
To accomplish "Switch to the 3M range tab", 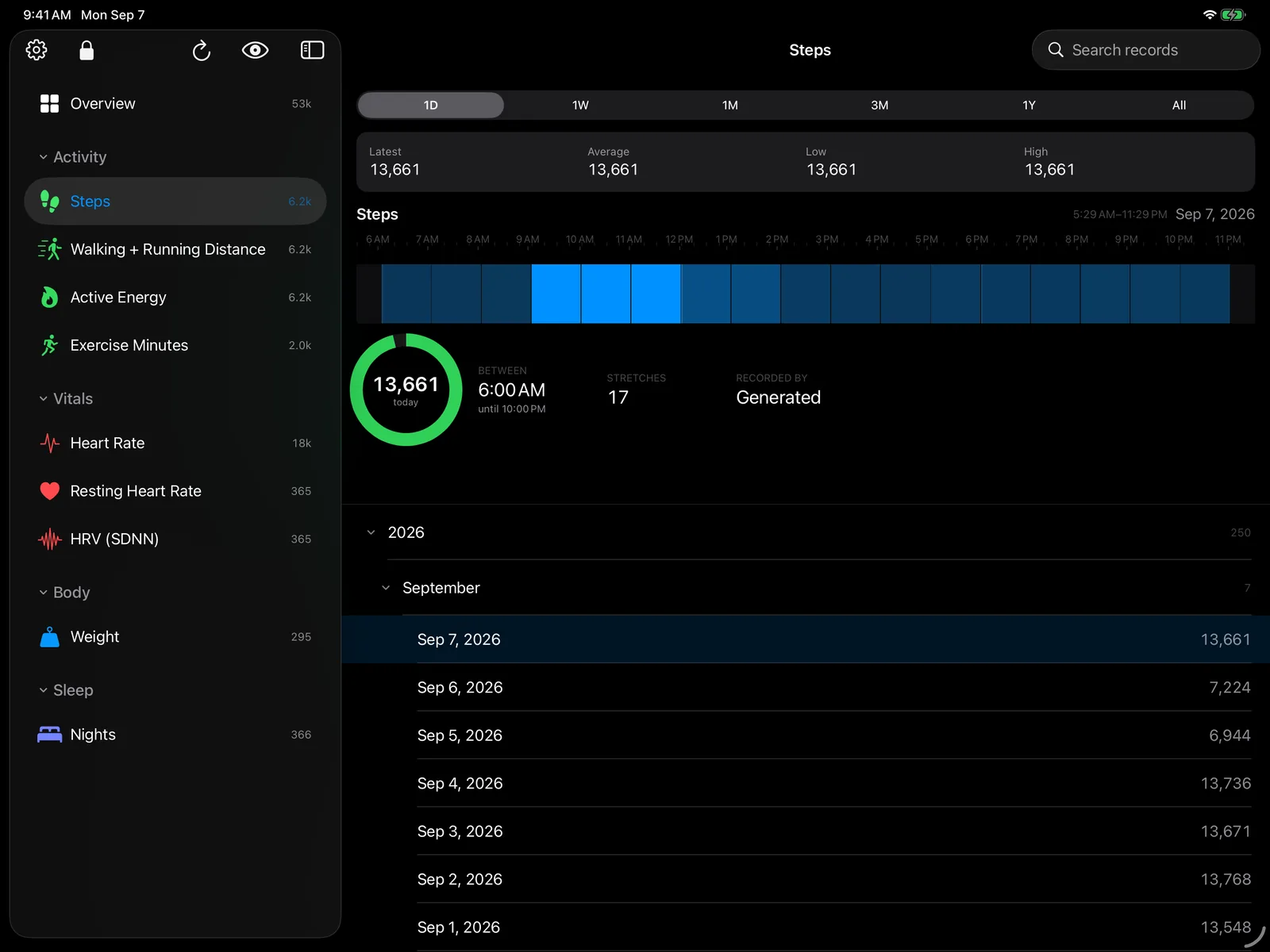I will click(x=879, y=105).
